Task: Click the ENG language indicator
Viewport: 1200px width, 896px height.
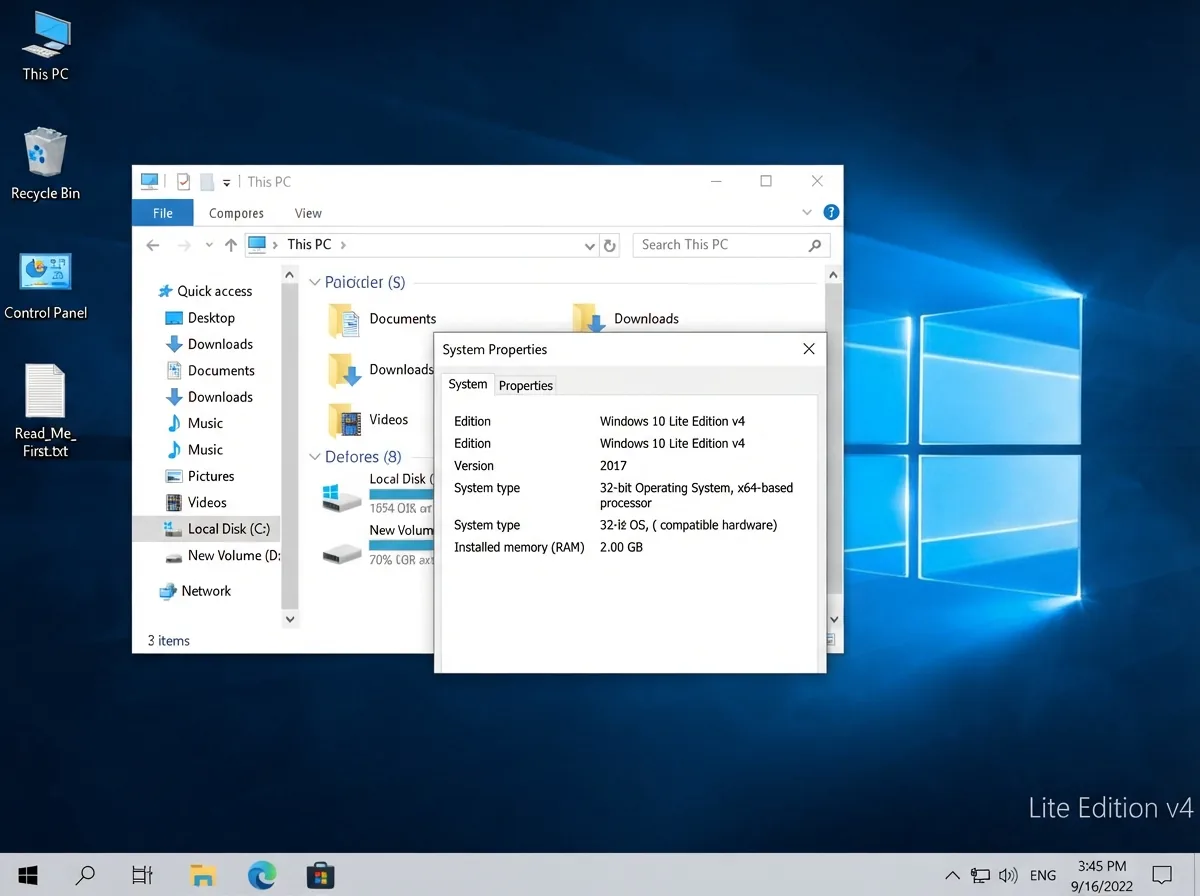Action: [x=1042, y=875]
